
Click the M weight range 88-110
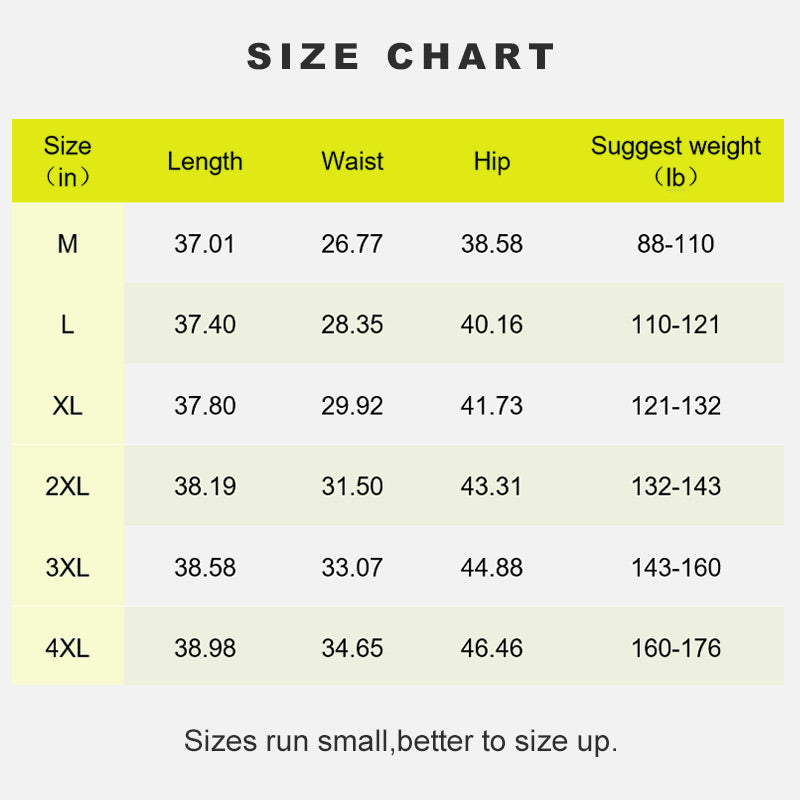tap(676, 244)
